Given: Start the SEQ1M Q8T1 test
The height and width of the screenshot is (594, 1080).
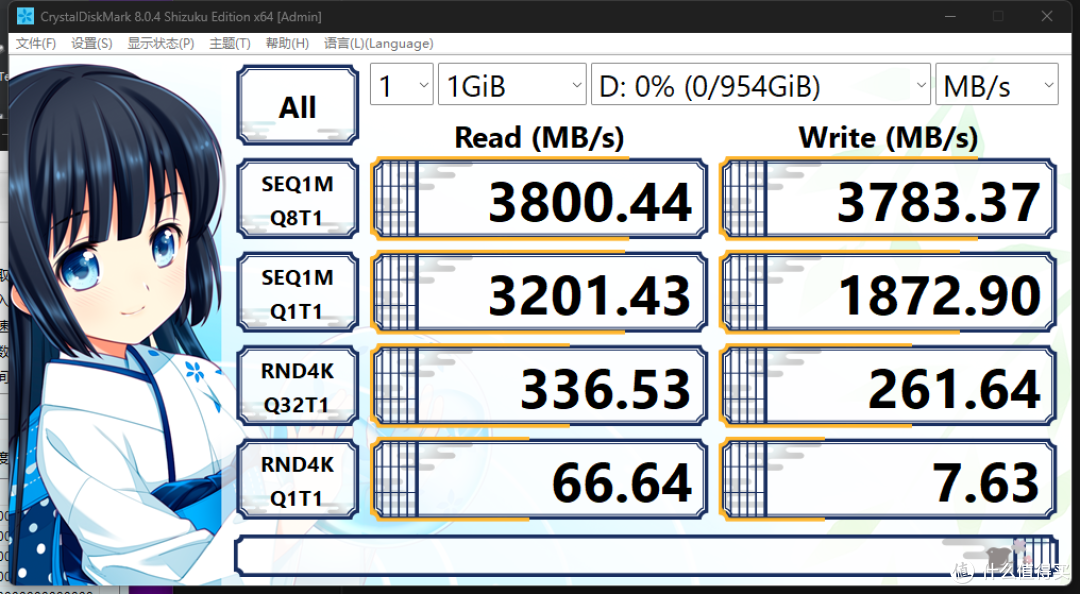Looking at the screenshot, I should 298,199.
